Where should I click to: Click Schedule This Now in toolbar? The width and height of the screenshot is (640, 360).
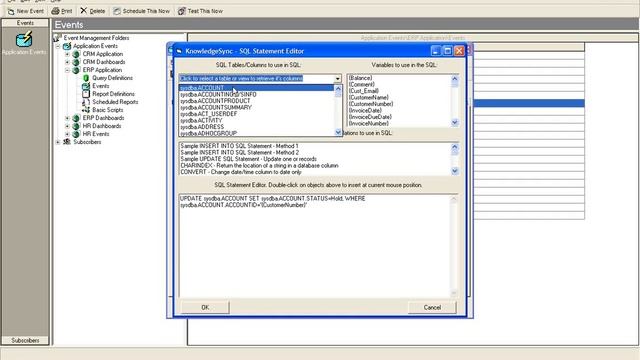pyautogui.click(x=141, y=11)
